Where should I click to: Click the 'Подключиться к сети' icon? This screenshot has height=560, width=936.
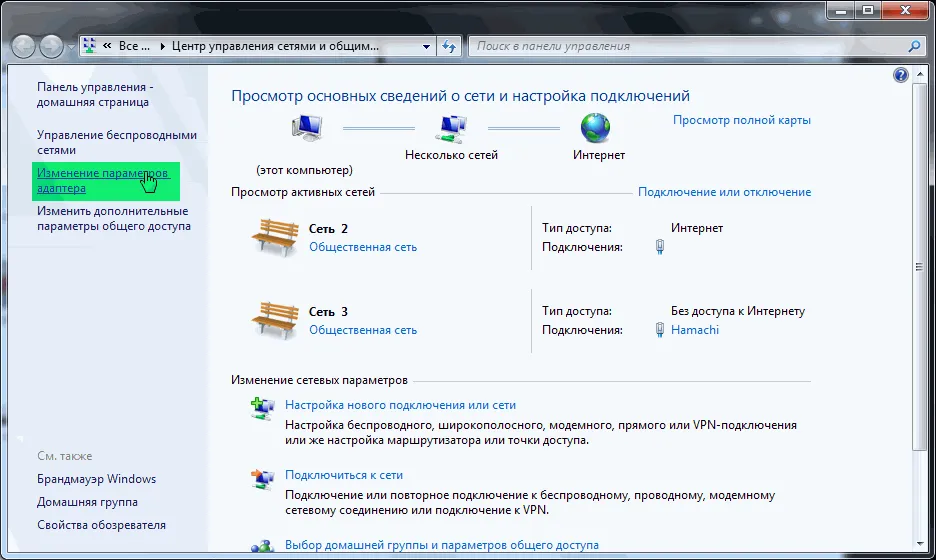262,477
